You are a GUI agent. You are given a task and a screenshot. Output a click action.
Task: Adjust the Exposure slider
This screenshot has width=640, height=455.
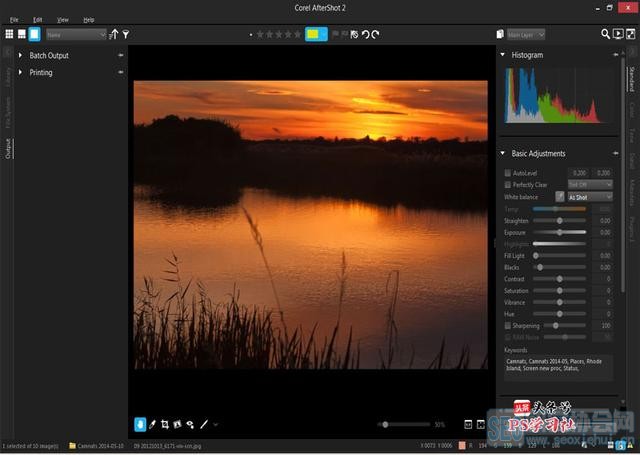[x=559, y=232]
